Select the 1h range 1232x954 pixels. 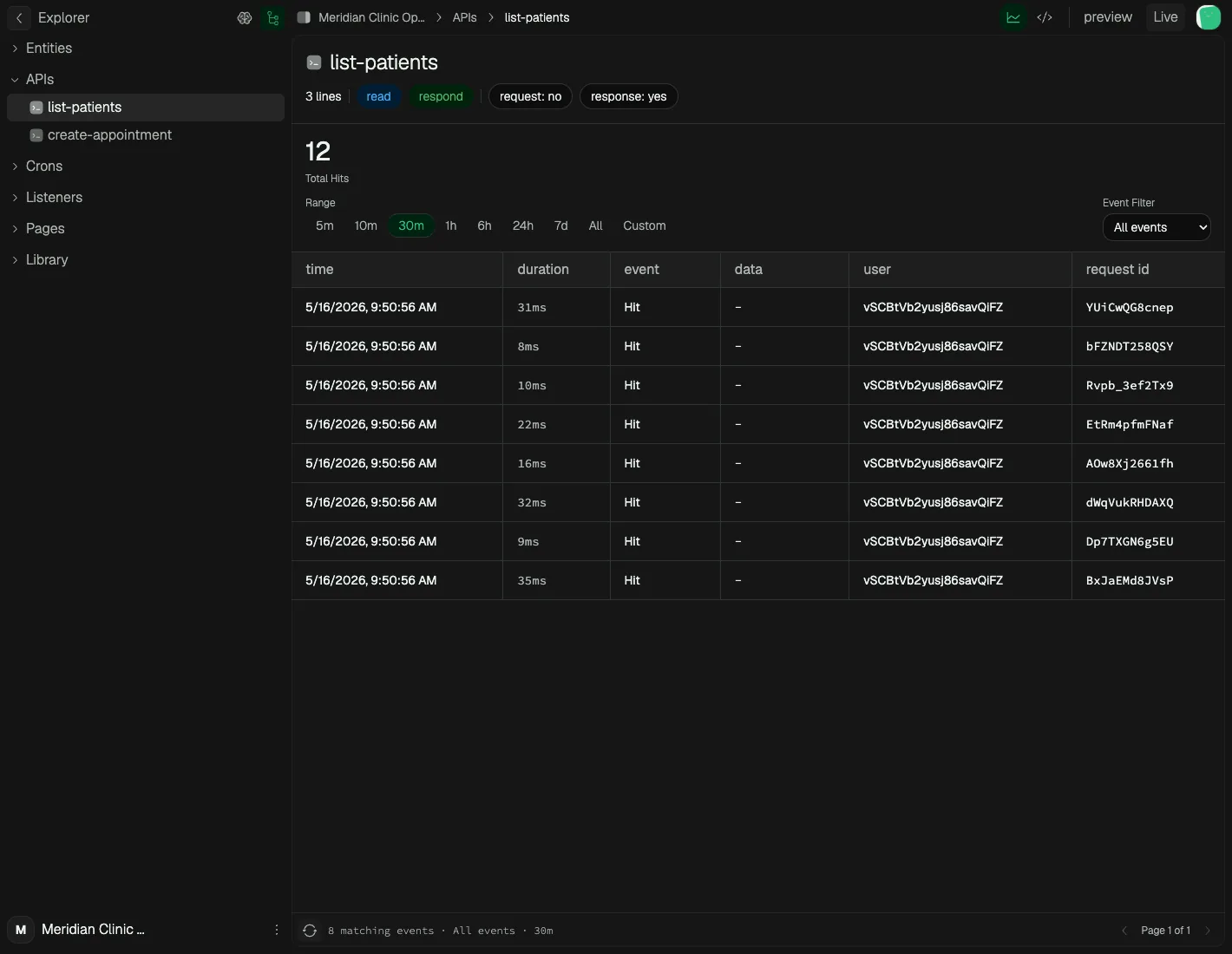(x=450, y=225)
